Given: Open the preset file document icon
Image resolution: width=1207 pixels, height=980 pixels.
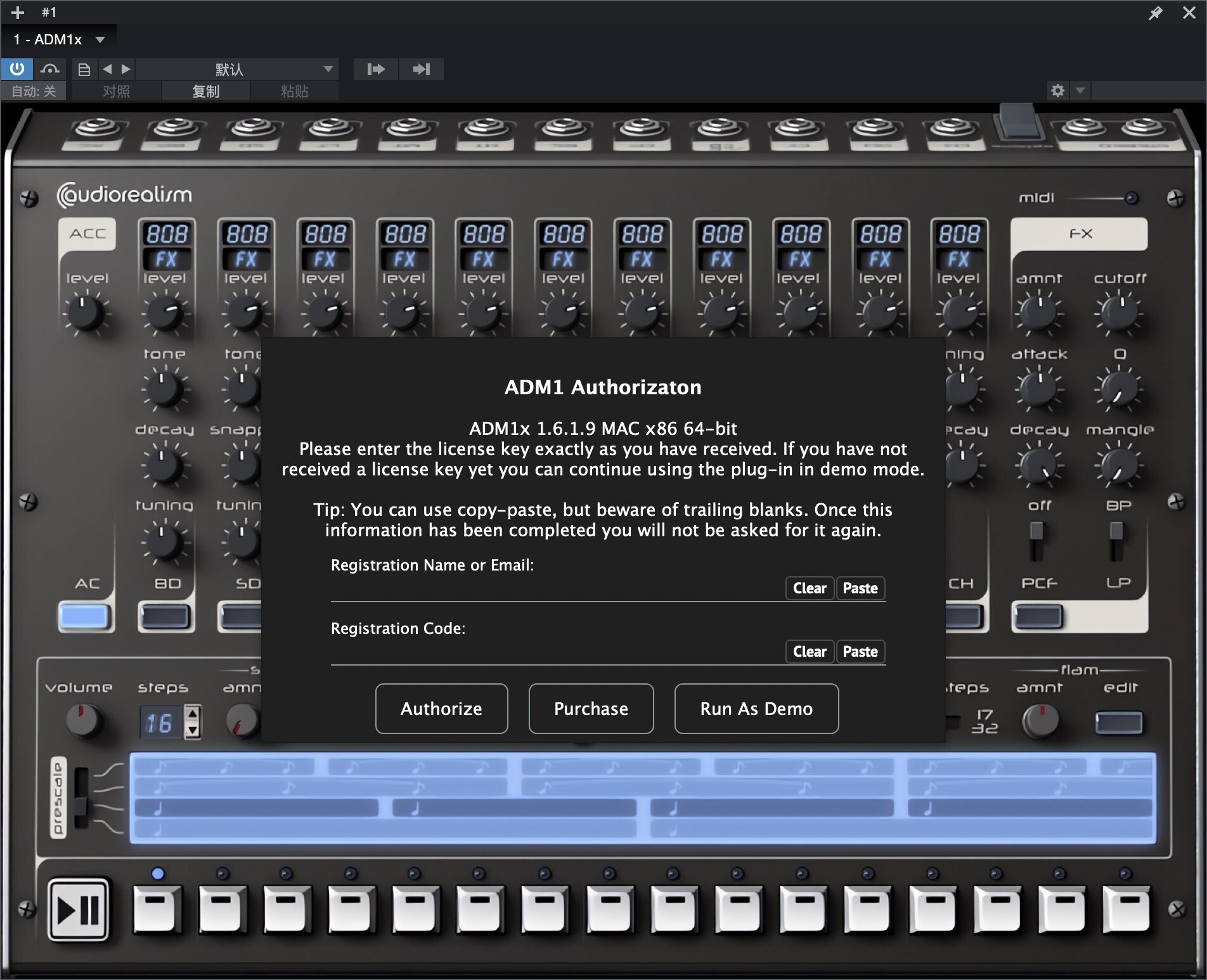Looking at the screenshot, I should coord(84,69).
